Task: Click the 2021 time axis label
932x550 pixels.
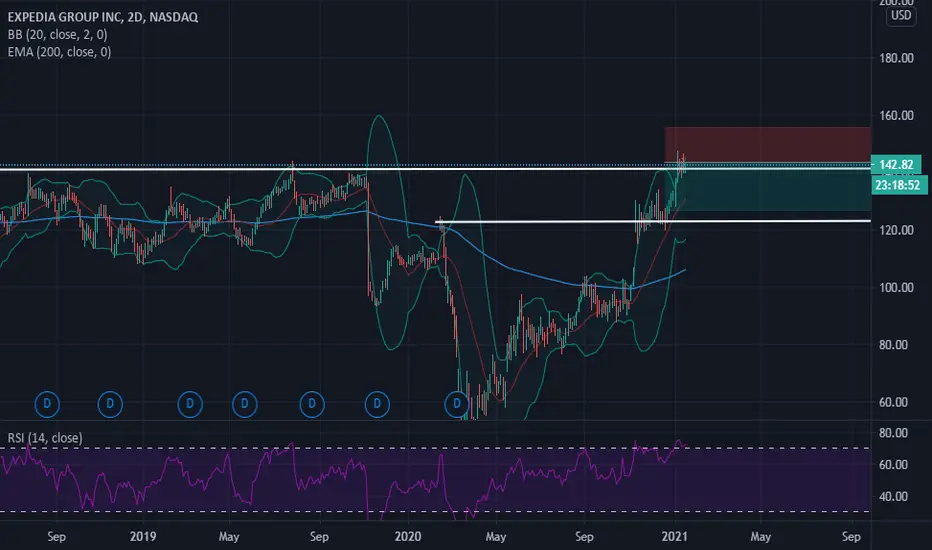Action: [x=674, y=536]
